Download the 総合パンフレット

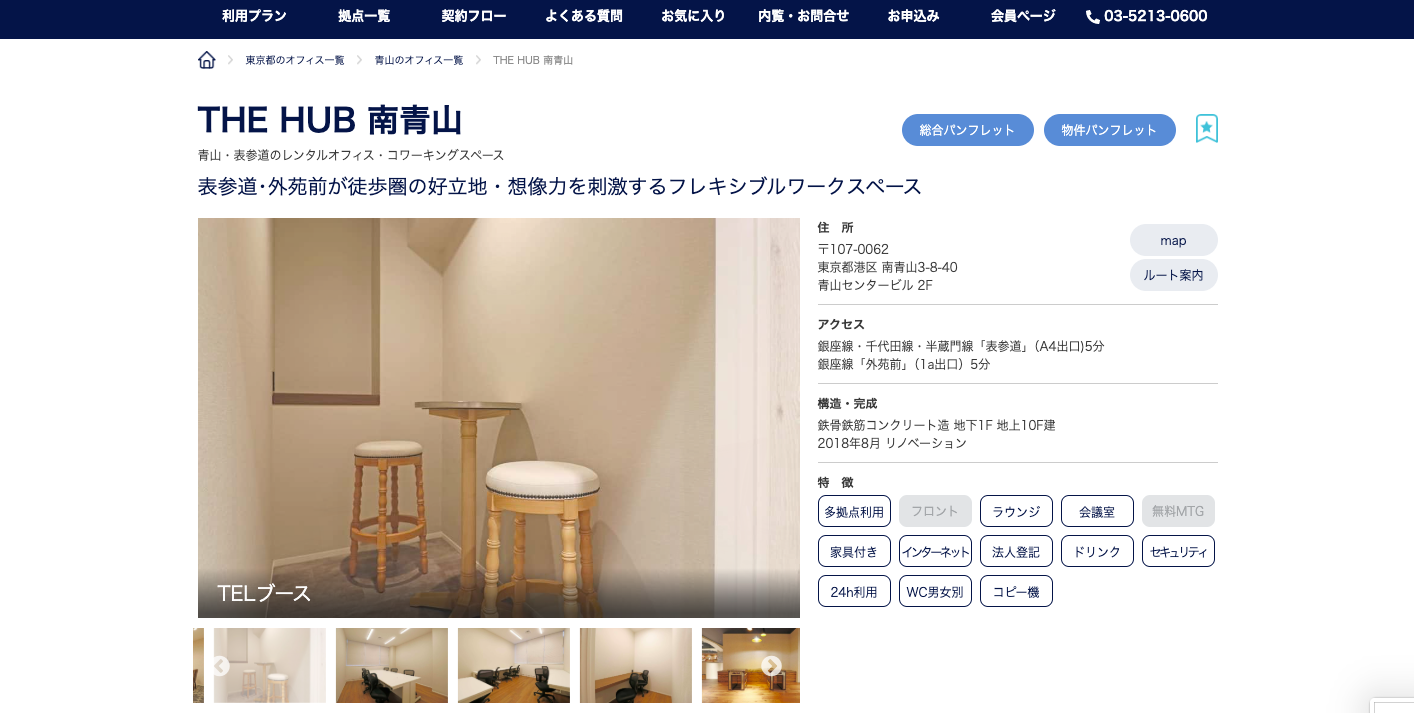(x=968, y=130)
